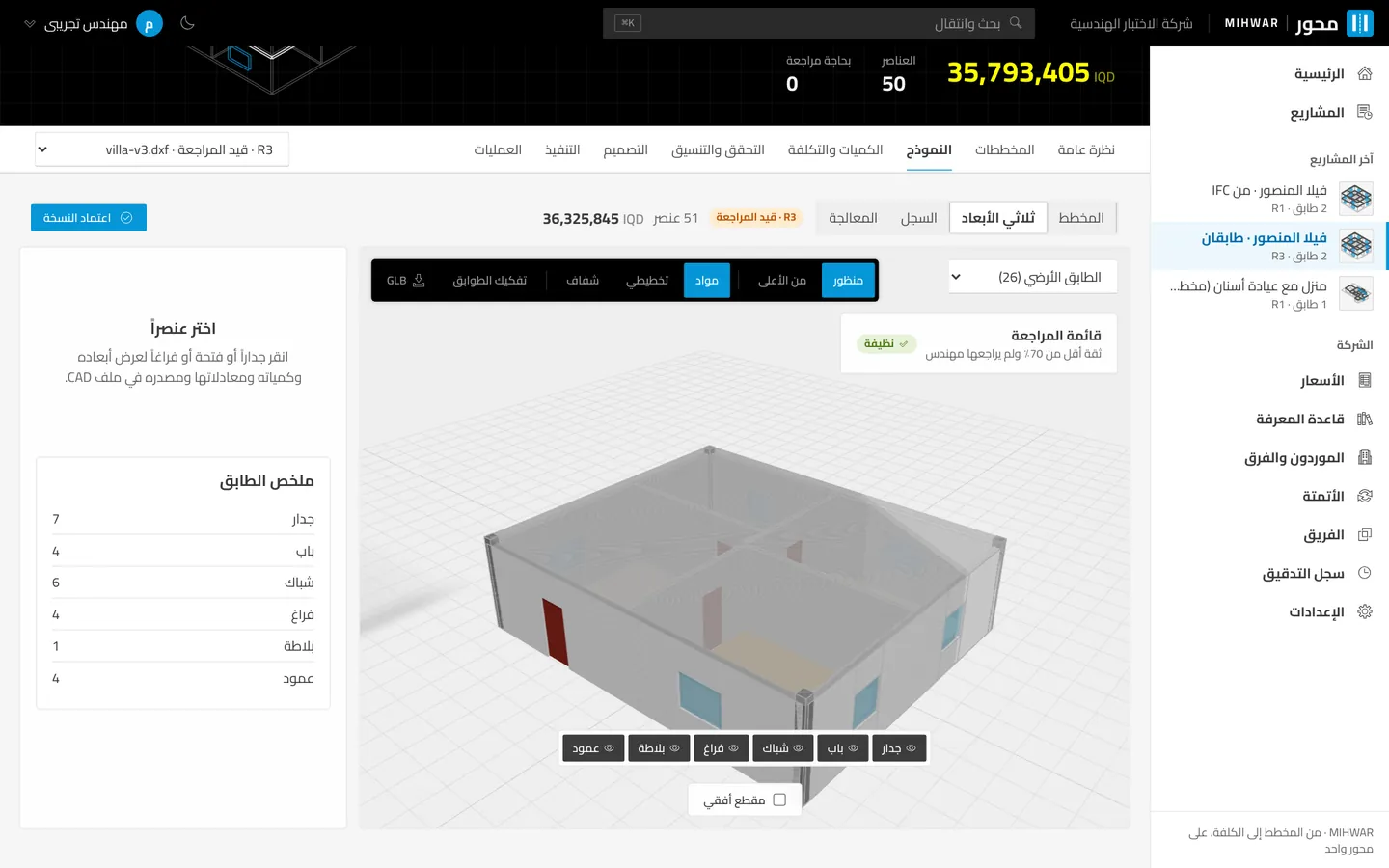Switch to the المعالجة sub-tab
Image resolution: width=1389 pixels, height=868 pixels.
[854, 218]
